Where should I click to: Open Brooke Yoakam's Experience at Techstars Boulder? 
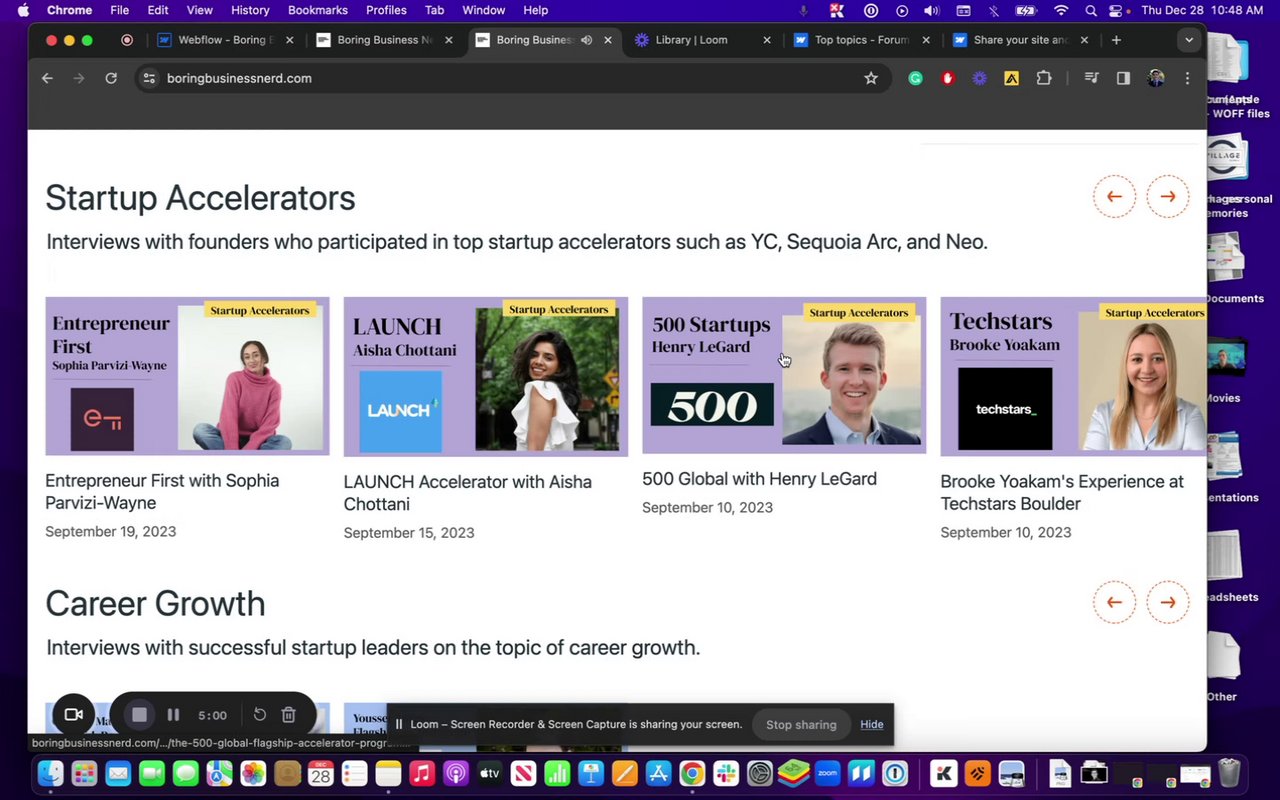(x=1062, y=492)
